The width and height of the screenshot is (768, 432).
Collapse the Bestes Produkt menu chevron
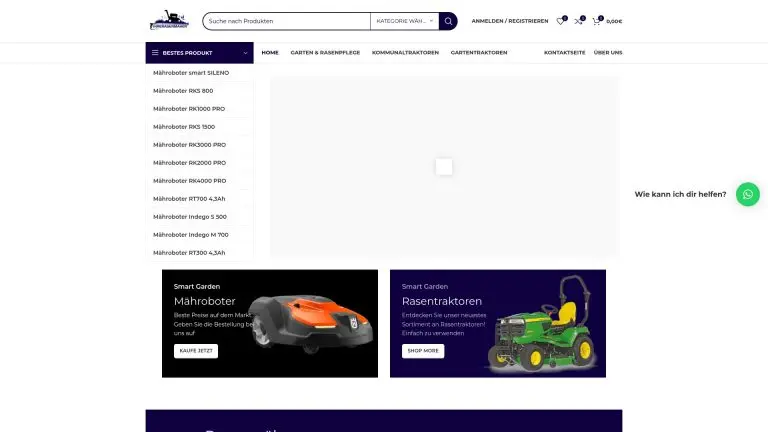tap(244, 52)
